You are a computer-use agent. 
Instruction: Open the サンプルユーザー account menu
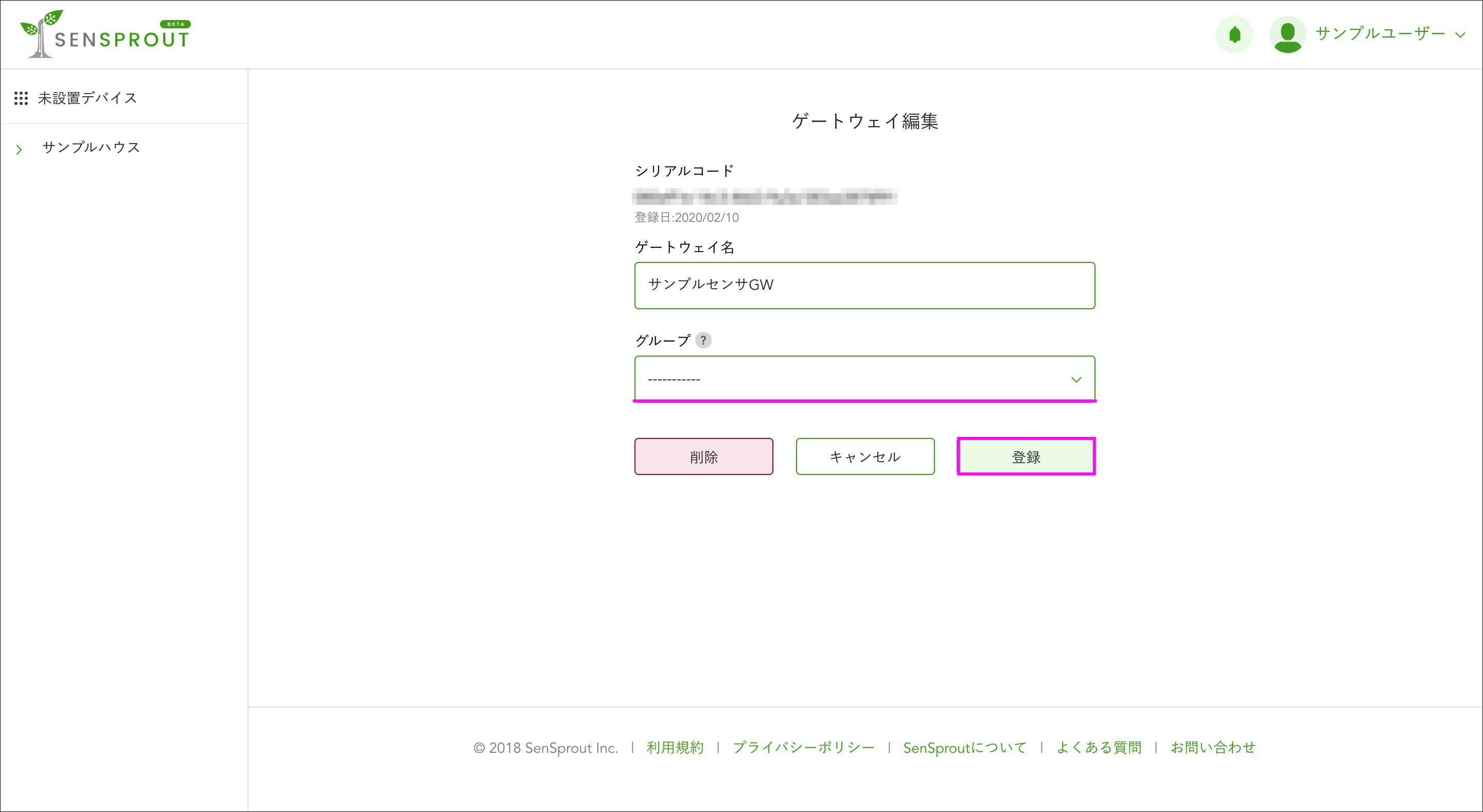[1390, 34]
